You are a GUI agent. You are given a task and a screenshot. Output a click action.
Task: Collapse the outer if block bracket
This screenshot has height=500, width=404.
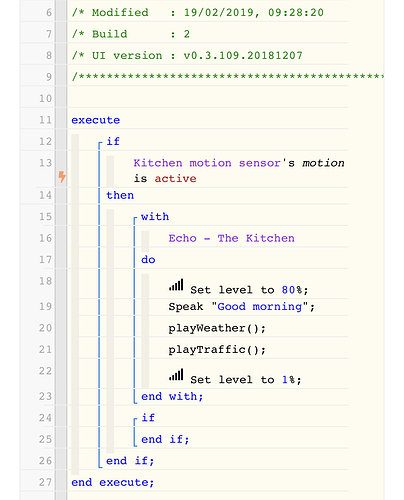[x=100, y=143]
